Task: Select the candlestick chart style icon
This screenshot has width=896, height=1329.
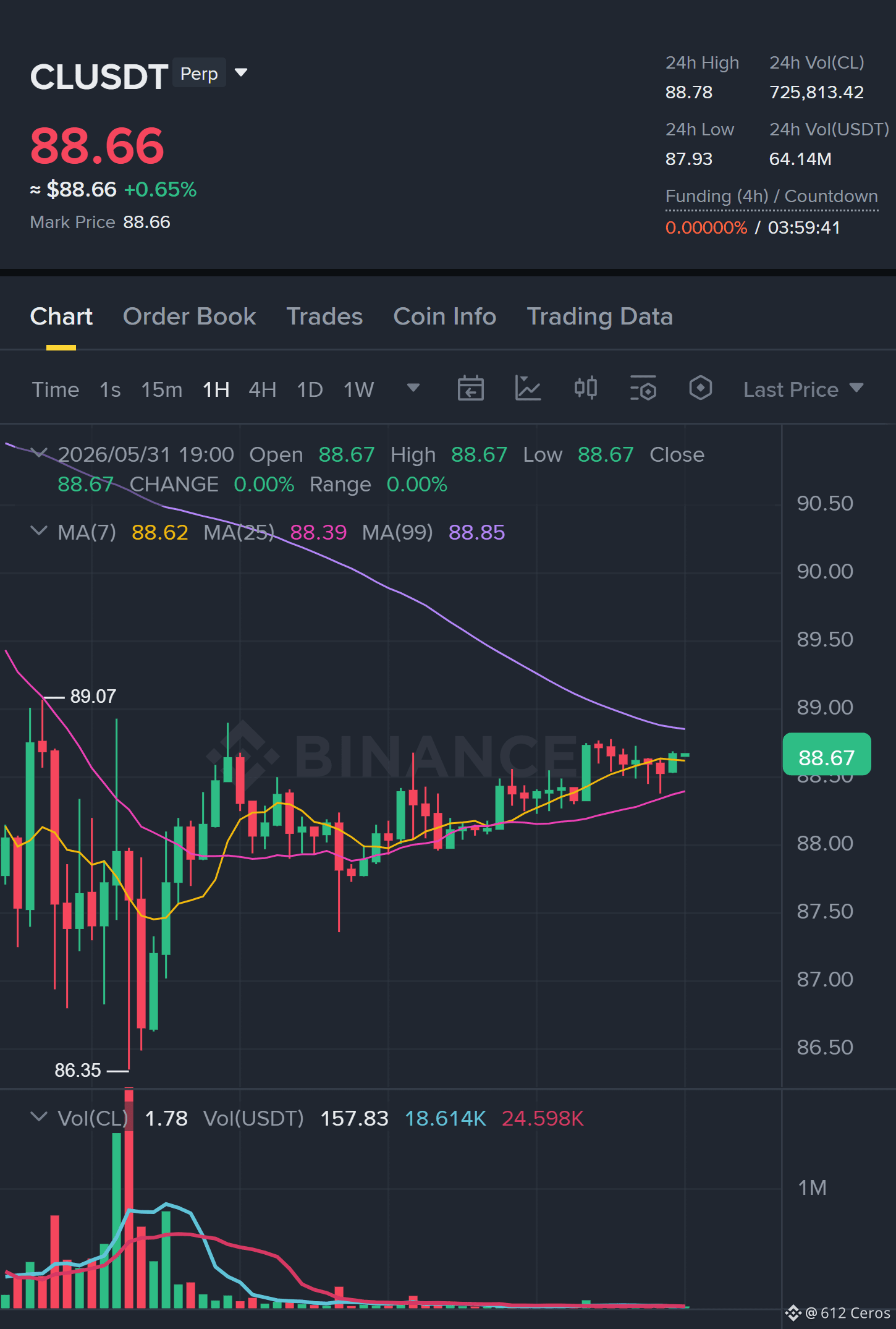Action: [585, 388]
